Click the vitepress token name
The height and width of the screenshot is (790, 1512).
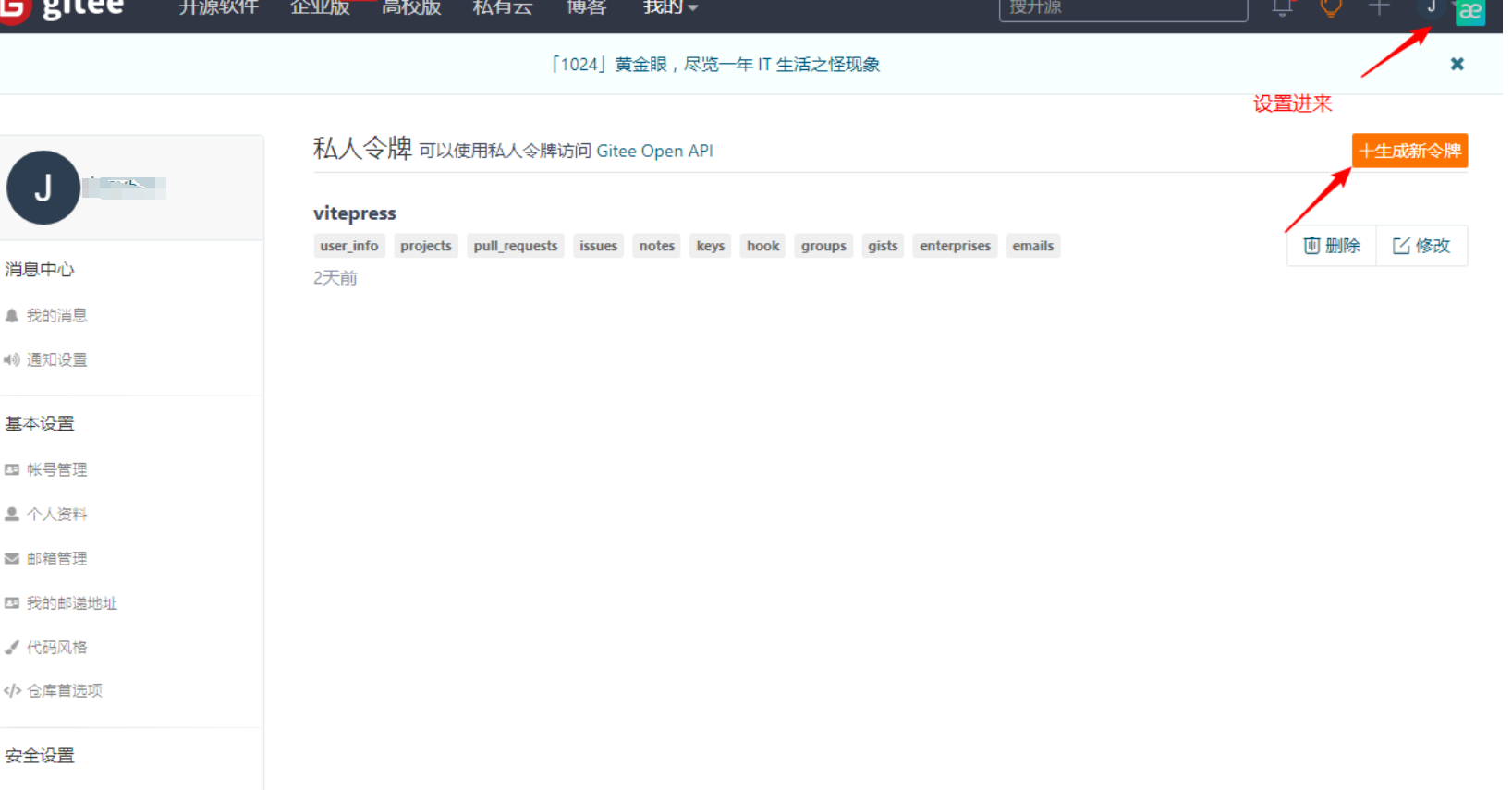click(355, 213)
